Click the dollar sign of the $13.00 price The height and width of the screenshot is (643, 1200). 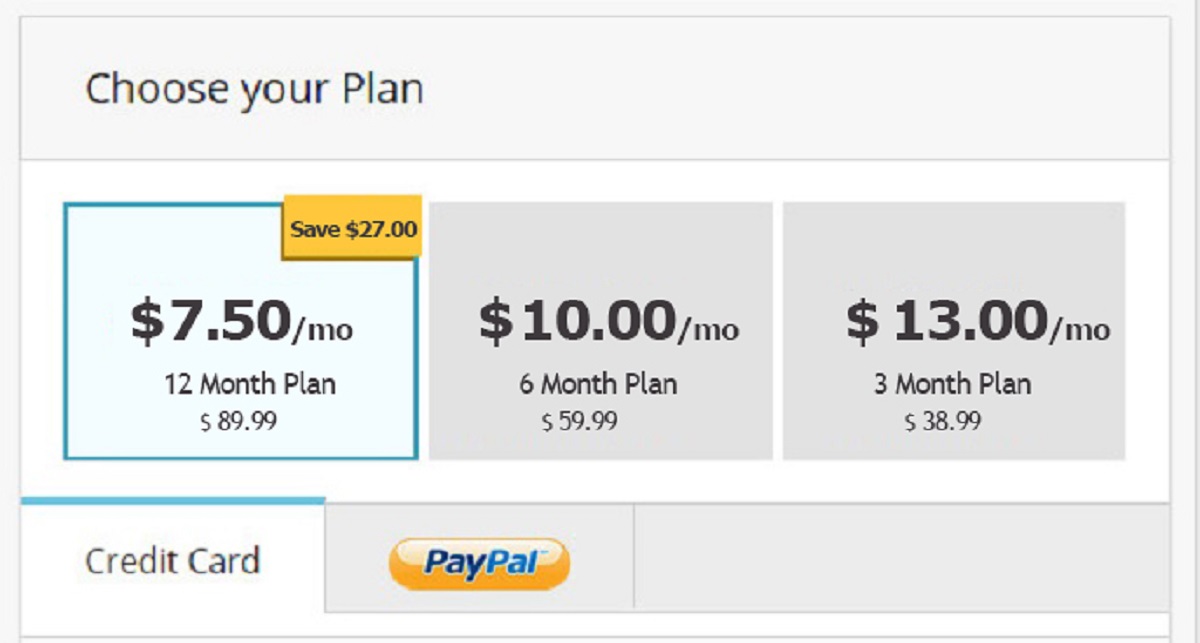862,322
